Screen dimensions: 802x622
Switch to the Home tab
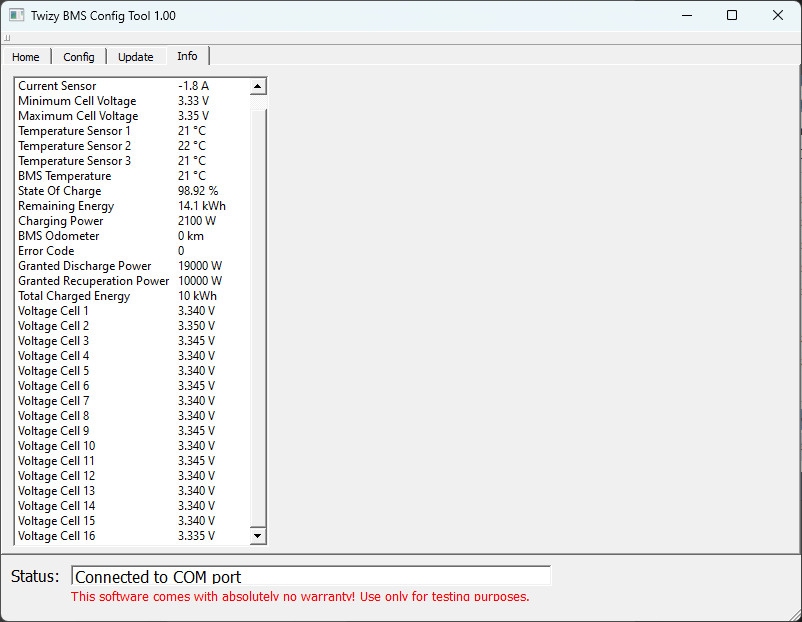pos(26,57)
